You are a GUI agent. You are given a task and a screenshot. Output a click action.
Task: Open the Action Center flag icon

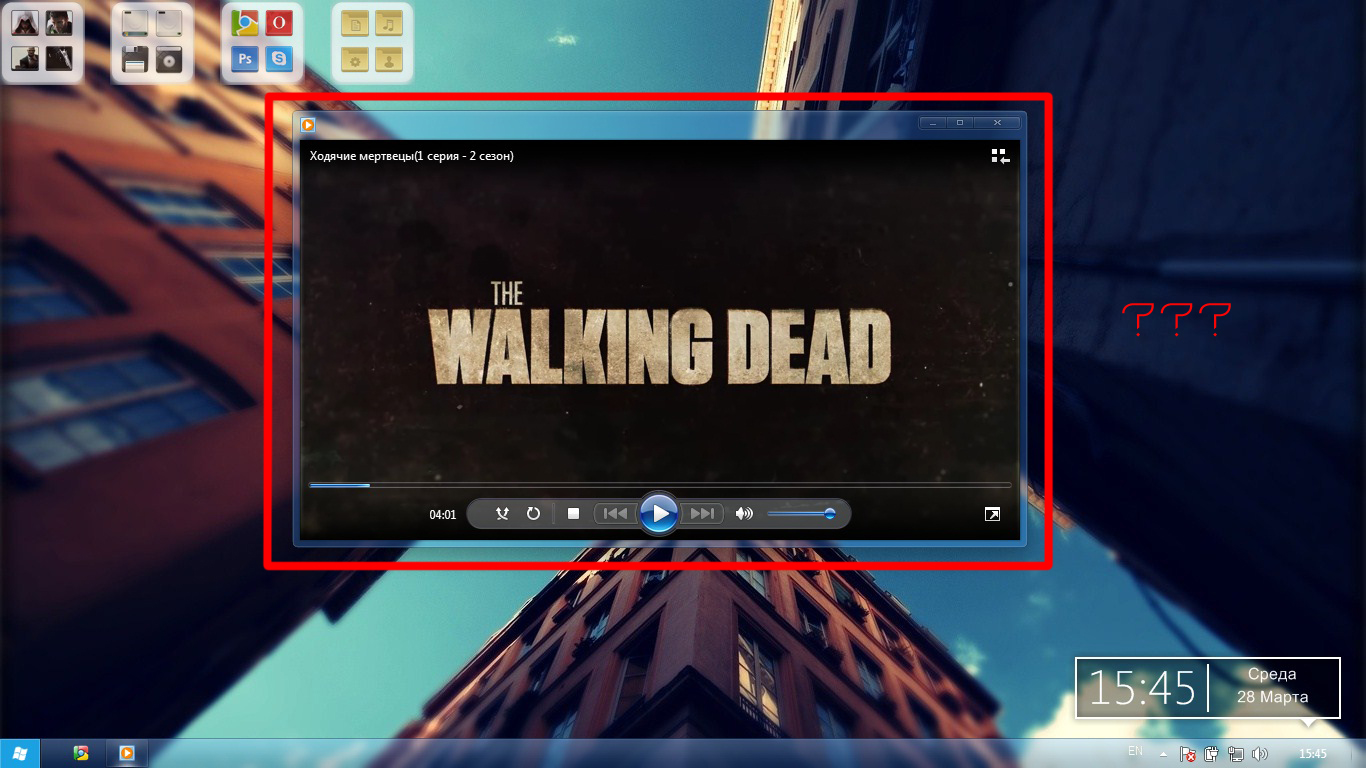click(1188, 754)
